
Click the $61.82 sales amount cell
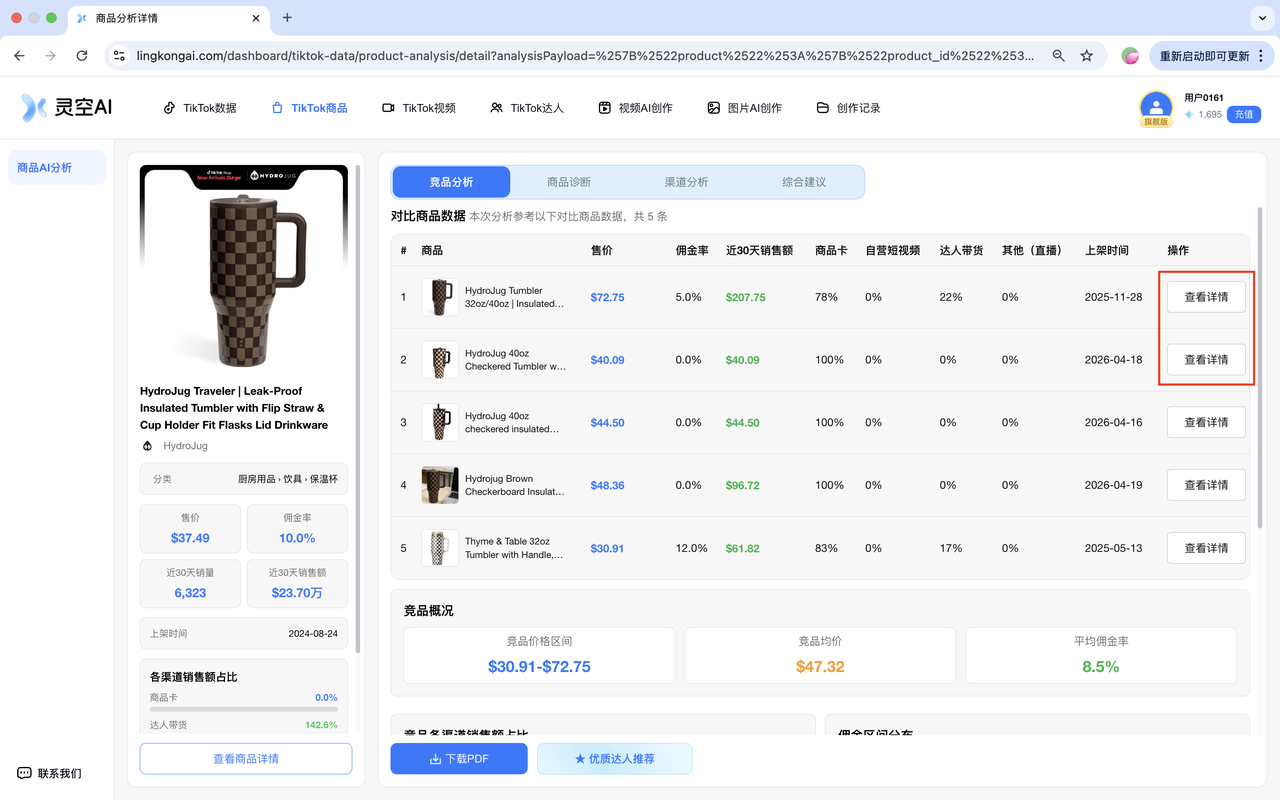click(743, 548)
